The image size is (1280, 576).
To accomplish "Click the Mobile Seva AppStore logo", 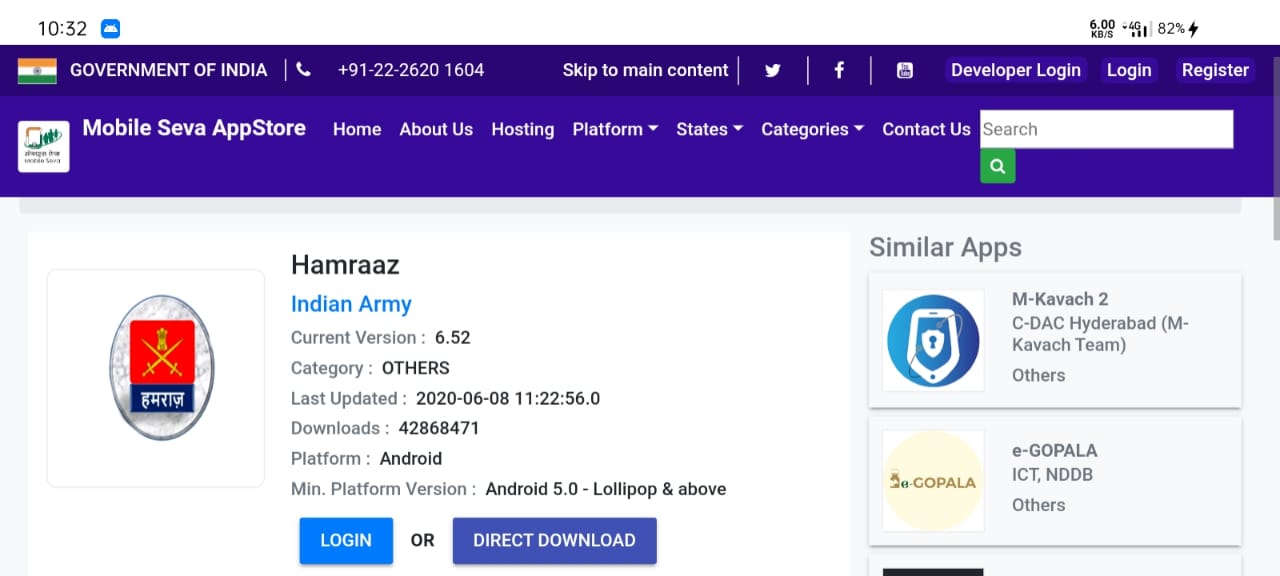I will 43,145.
